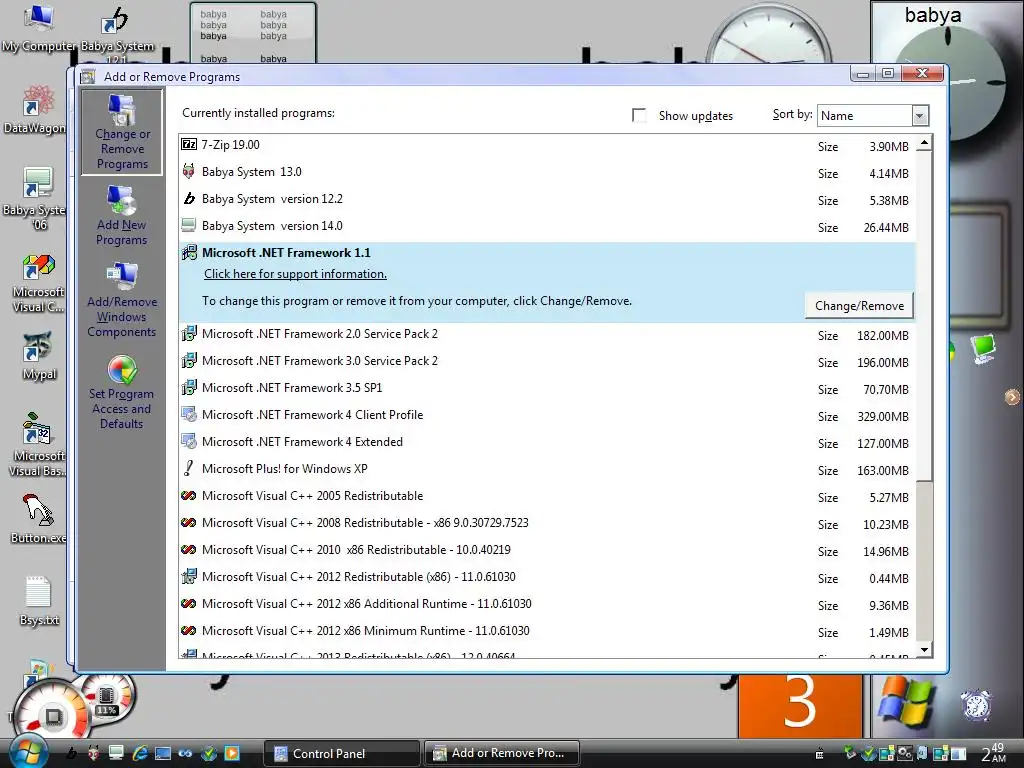Open DataWagon desktop shortcut
This screenshot has height=768, width=1024.
point(35,110)
